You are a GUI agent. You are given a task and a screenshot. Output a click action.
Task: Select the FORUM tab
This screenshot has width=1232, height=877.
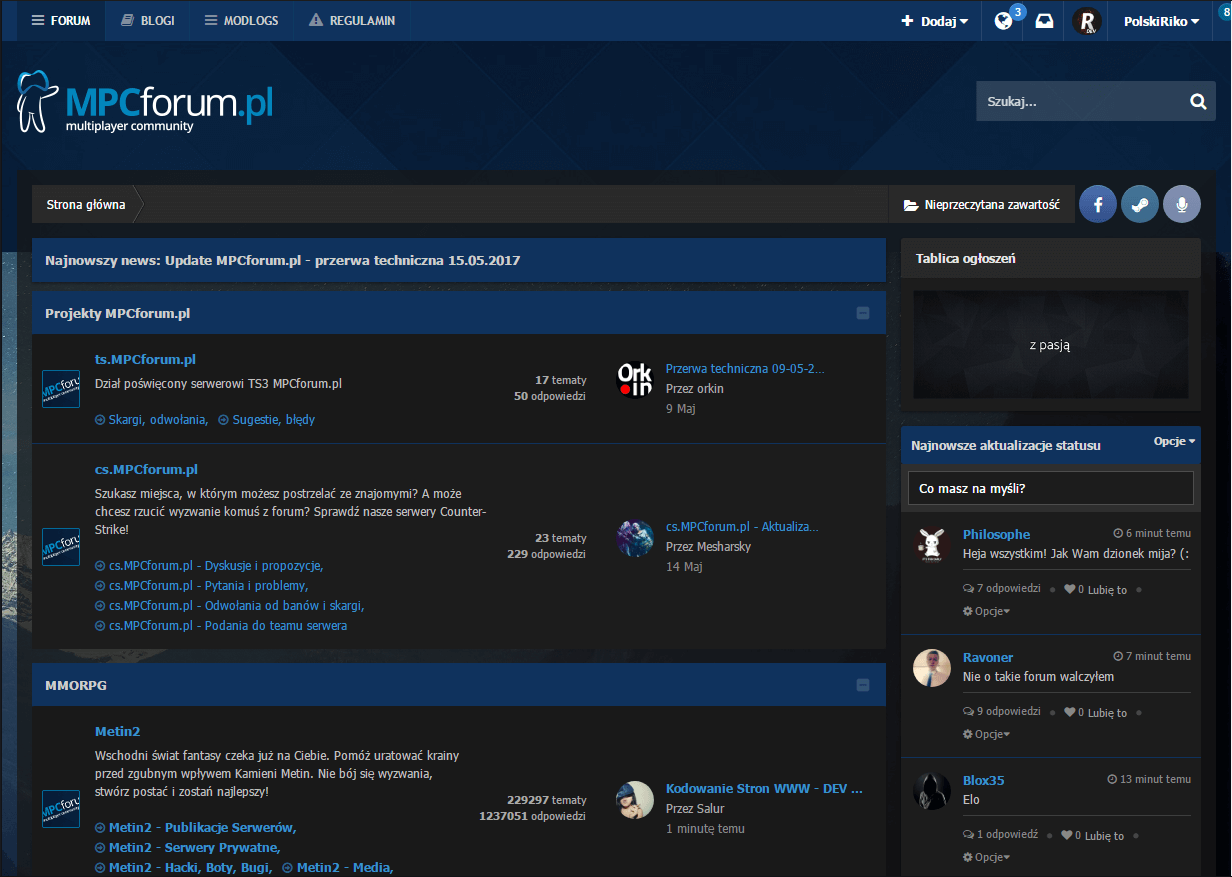pos(60,20)
